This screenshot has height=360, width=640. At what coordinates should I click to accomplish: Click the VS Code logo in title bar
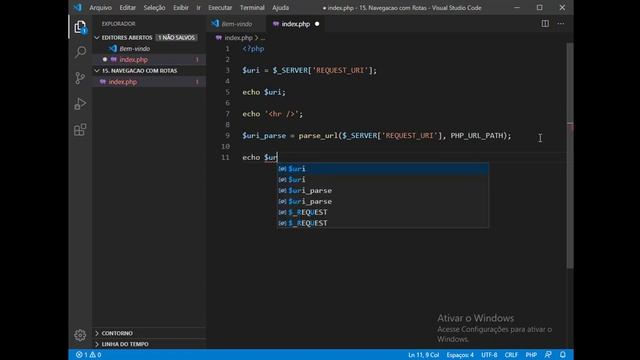tap(78, 7)
